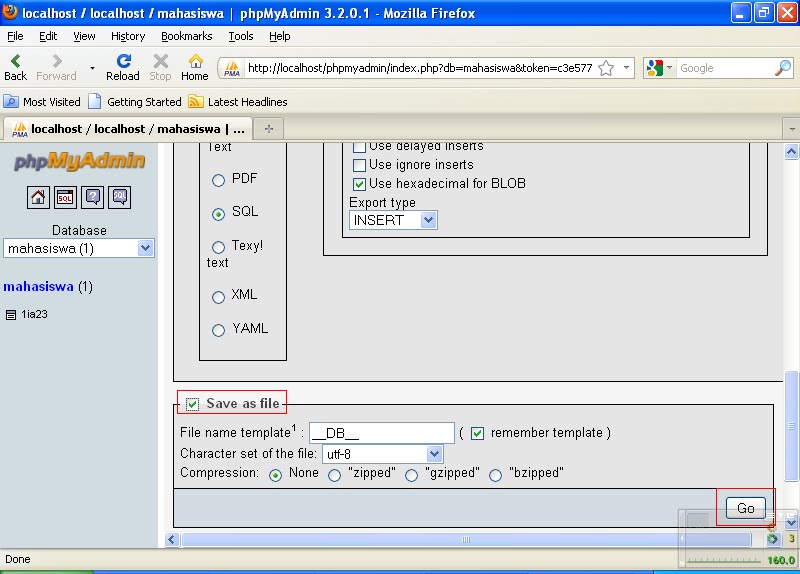Open the Most Visited bookmarks folder
Image resolution: width=800 pixels, height=574 pixels.
coord(42,102)
